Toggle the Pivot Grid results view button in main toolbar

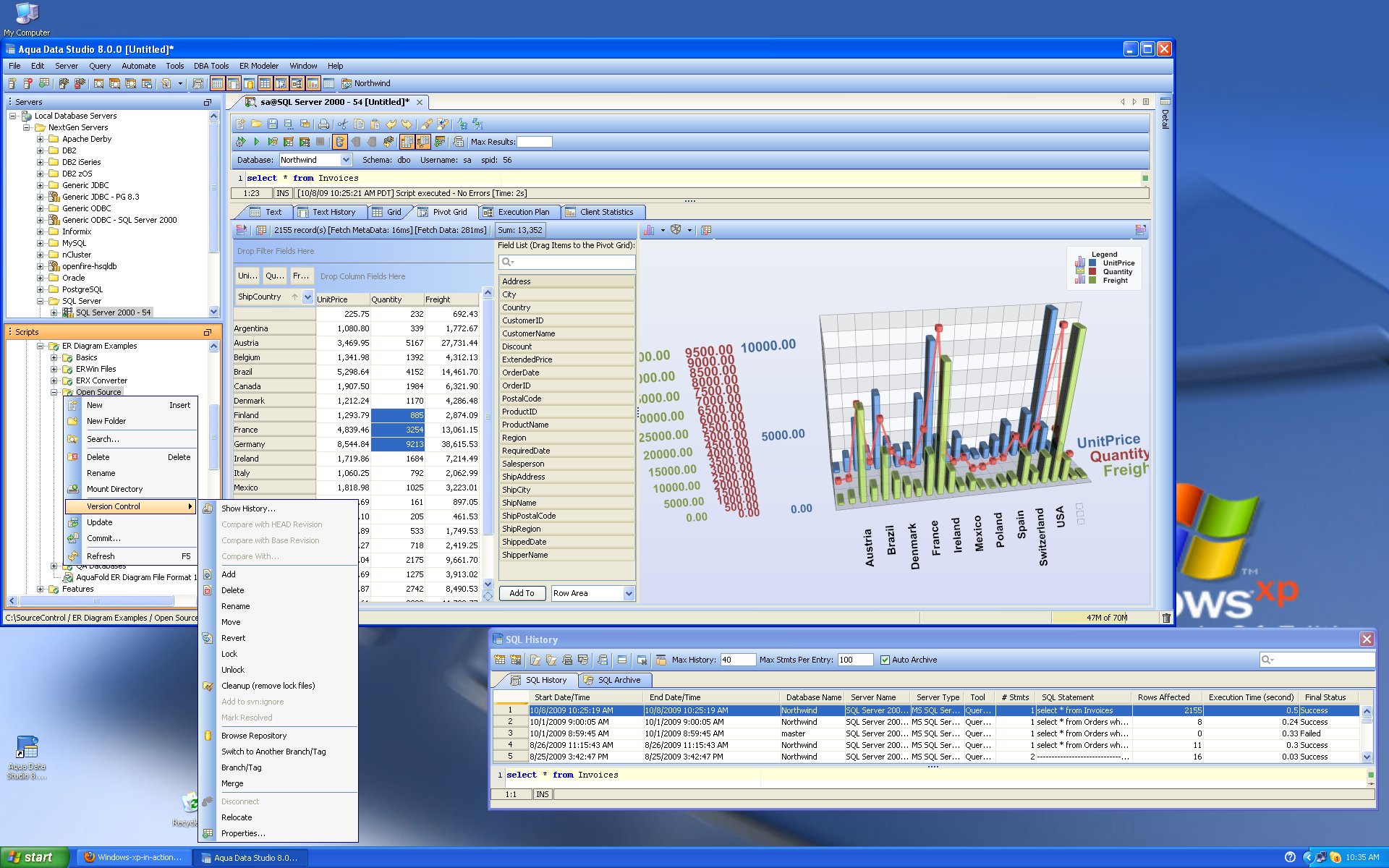281,83
